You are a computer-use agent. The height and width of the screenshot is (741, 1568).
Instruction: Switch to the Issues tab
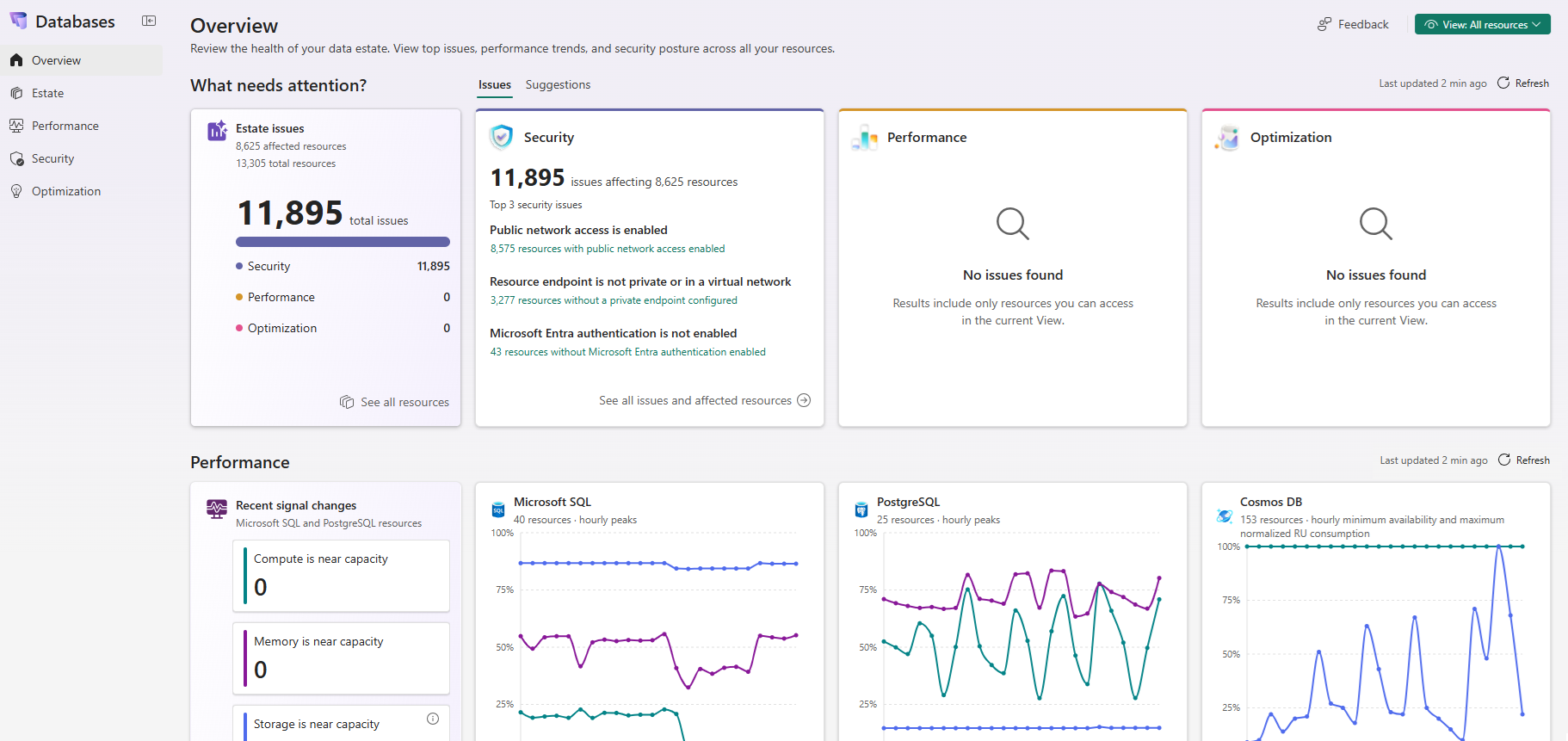(495, 85)
